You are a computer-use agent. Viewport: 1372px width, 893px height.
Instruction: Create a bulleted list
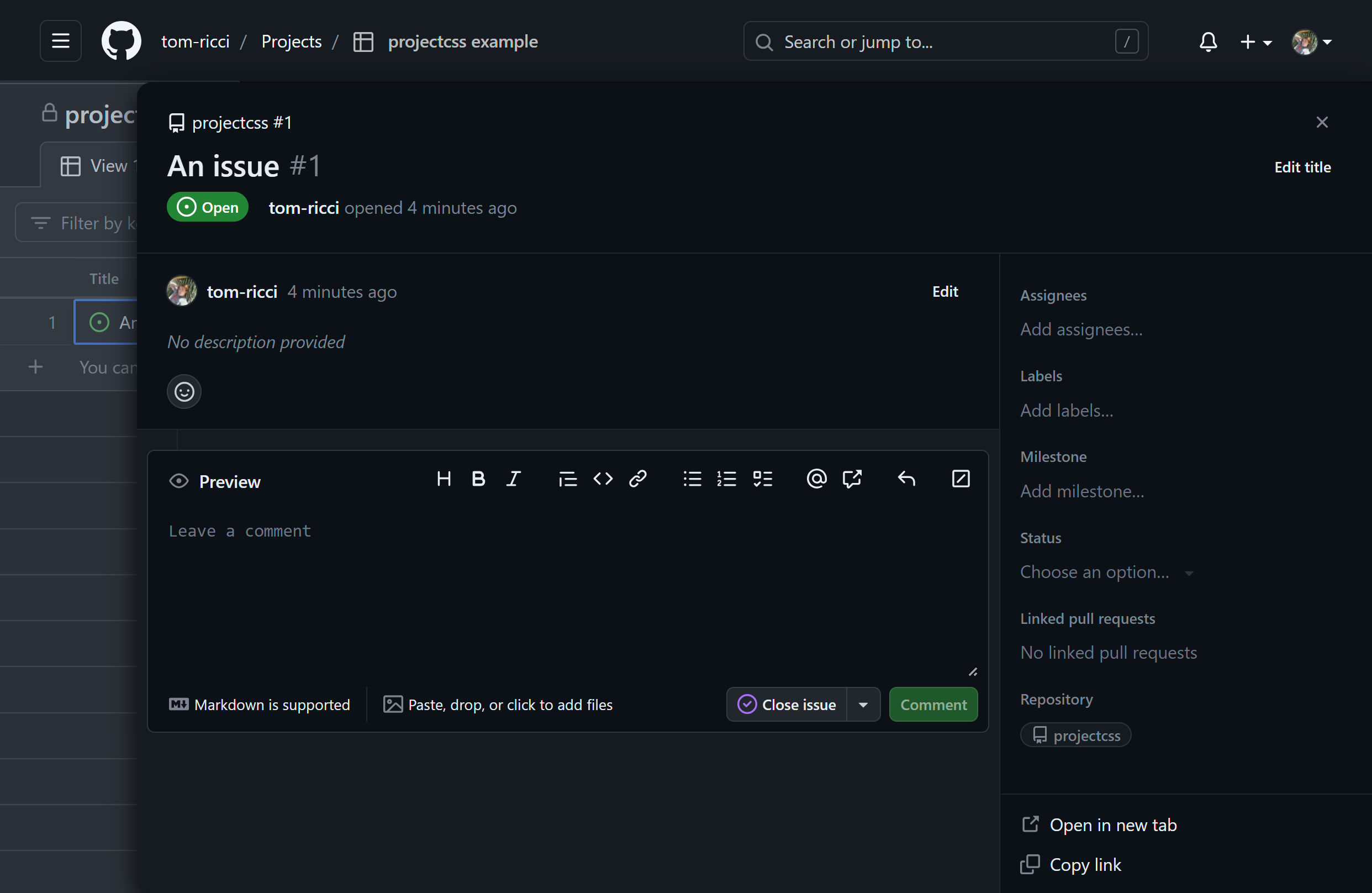tap(692, 478)
